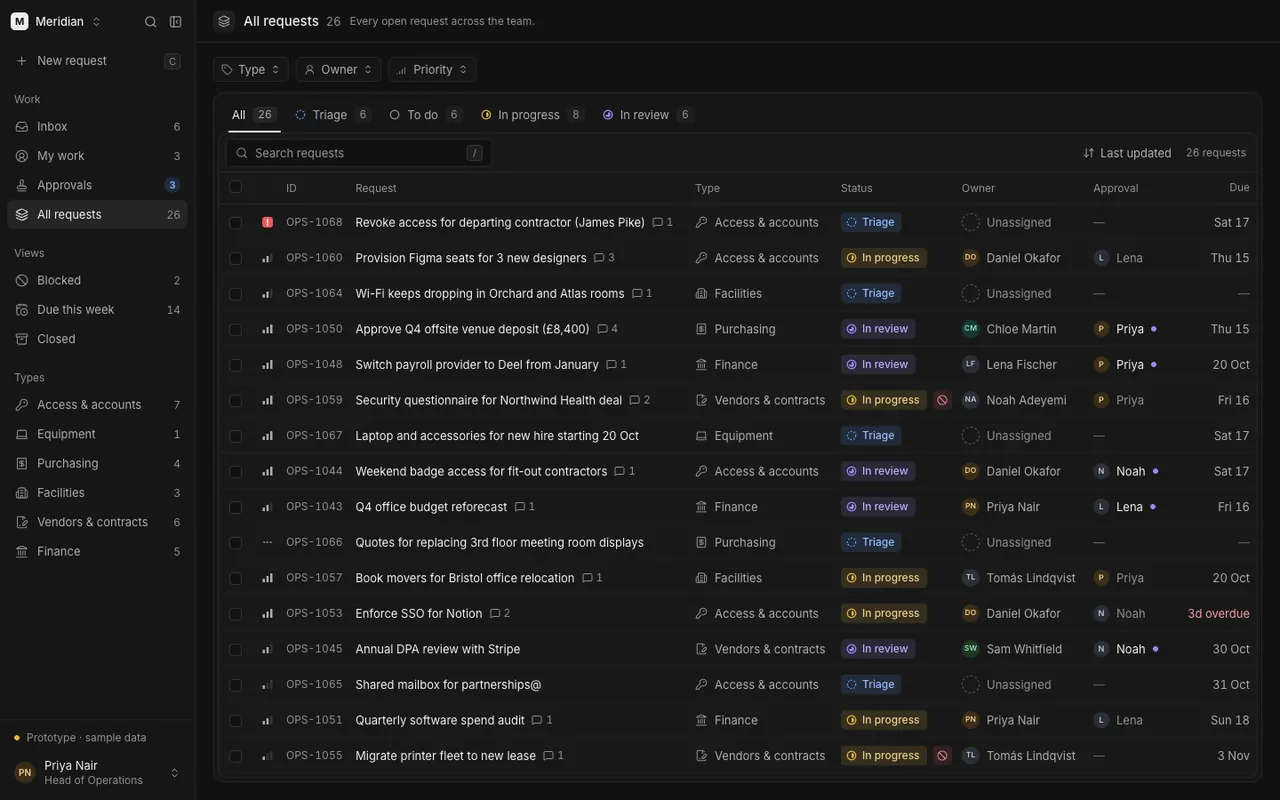
Task: Click the priority bars icon on OPS-1066 row
Action: (x=267, y=542)
